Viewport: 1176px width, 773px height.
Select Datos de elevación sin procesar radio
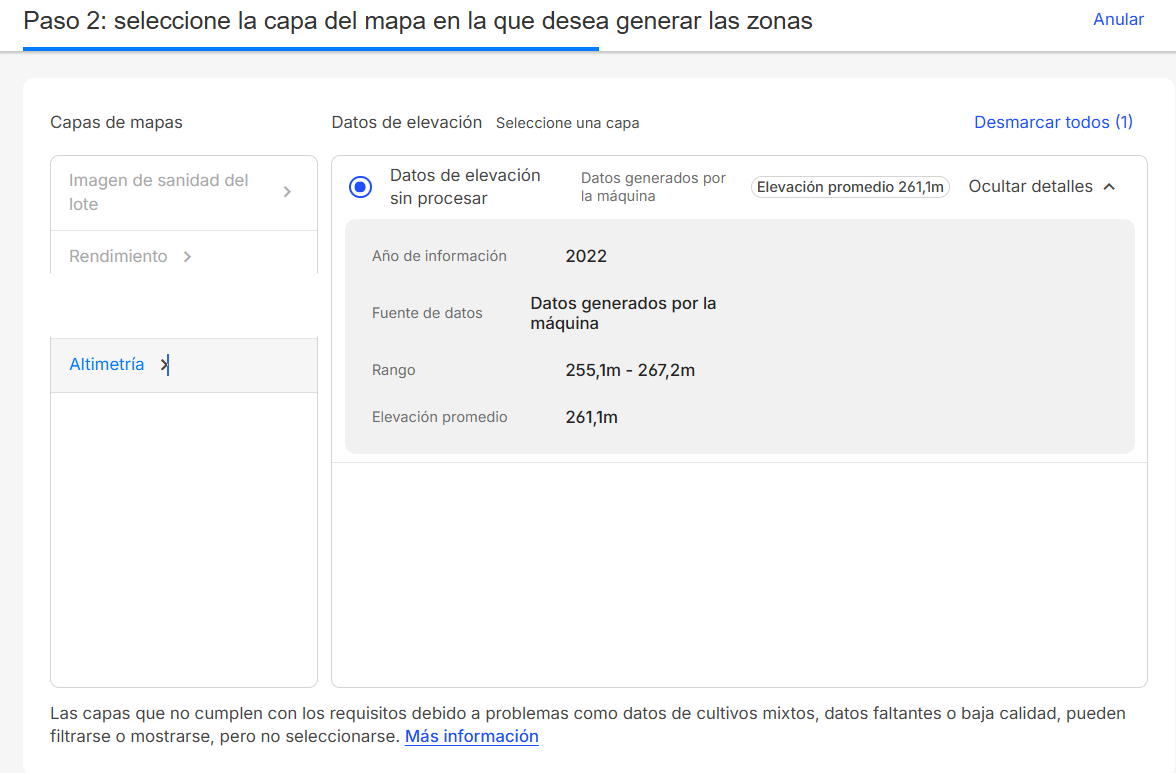click(361, 187)
